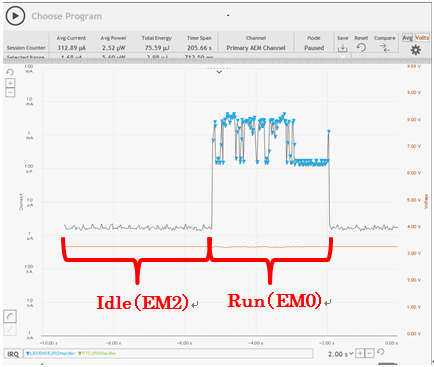Open the 2.00 s time scale dropdown
434x367 pixels.
[341, 354]
